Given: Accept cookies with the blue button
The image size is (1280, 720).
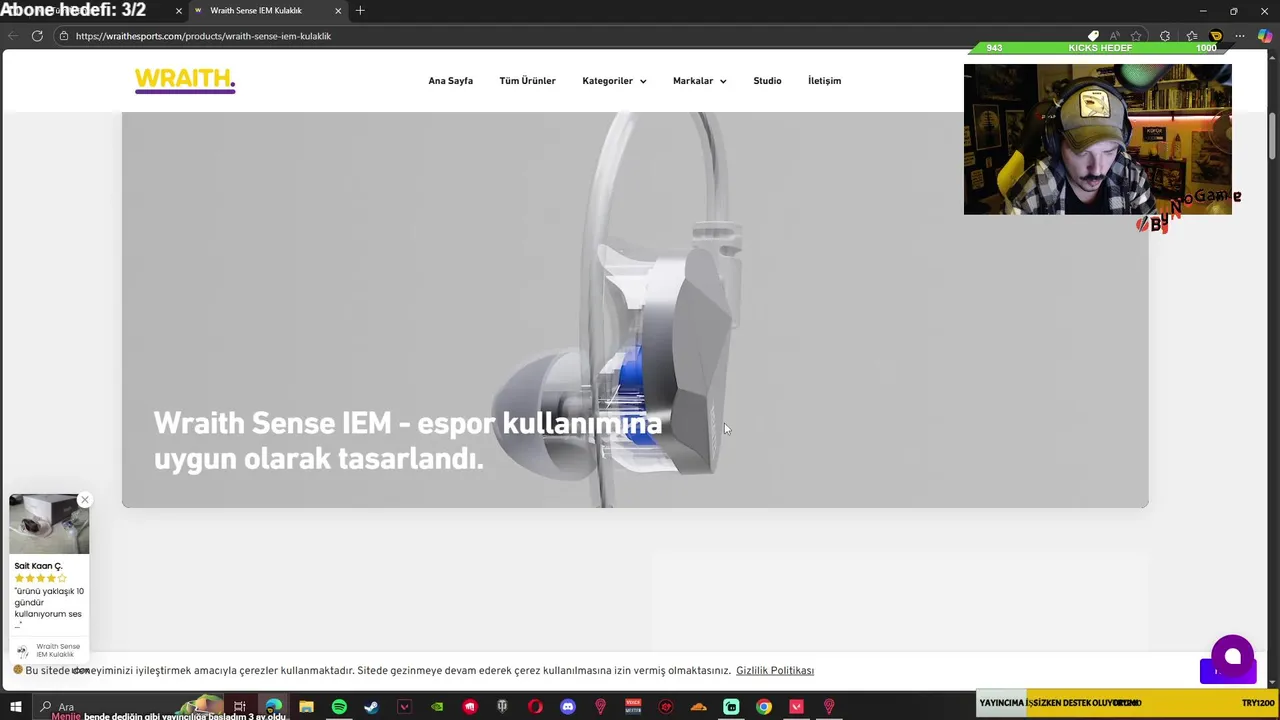Looking at the screenshot, I should pos(1228,671).
